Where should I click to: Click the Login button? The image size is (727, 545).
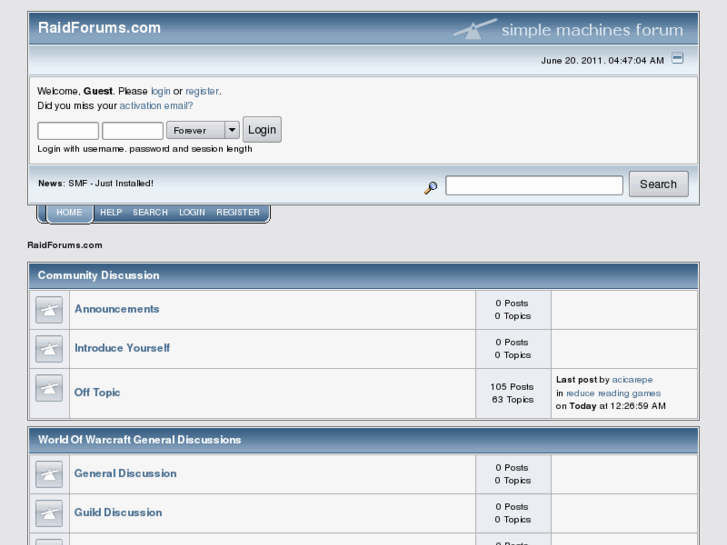pyautogui.click(x=262, y=129)
